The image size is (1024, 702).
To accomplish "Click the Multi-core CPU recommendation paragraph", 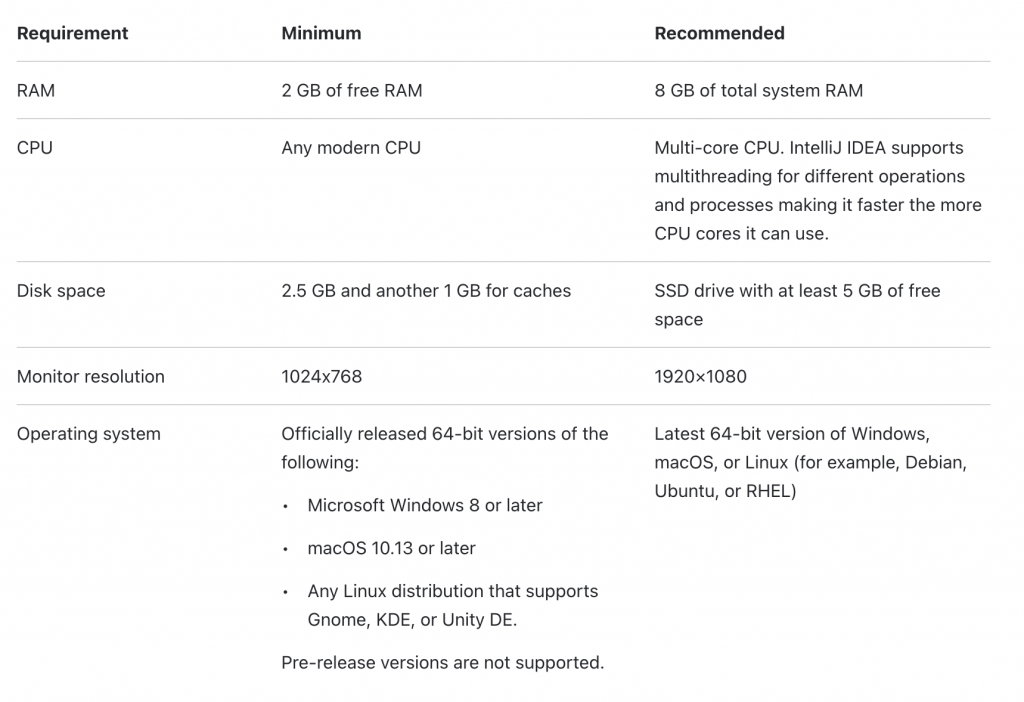I will coord(818,191).
